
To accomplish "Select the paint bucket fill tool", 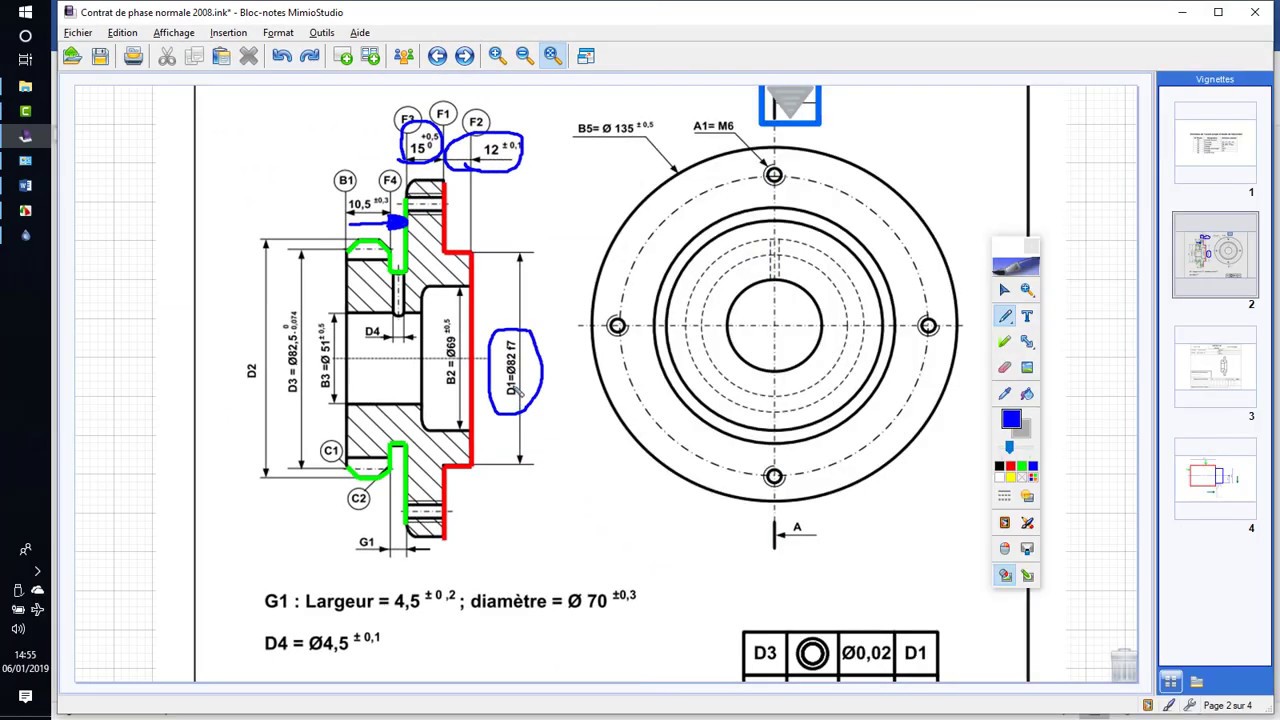I will [1027, 394].
